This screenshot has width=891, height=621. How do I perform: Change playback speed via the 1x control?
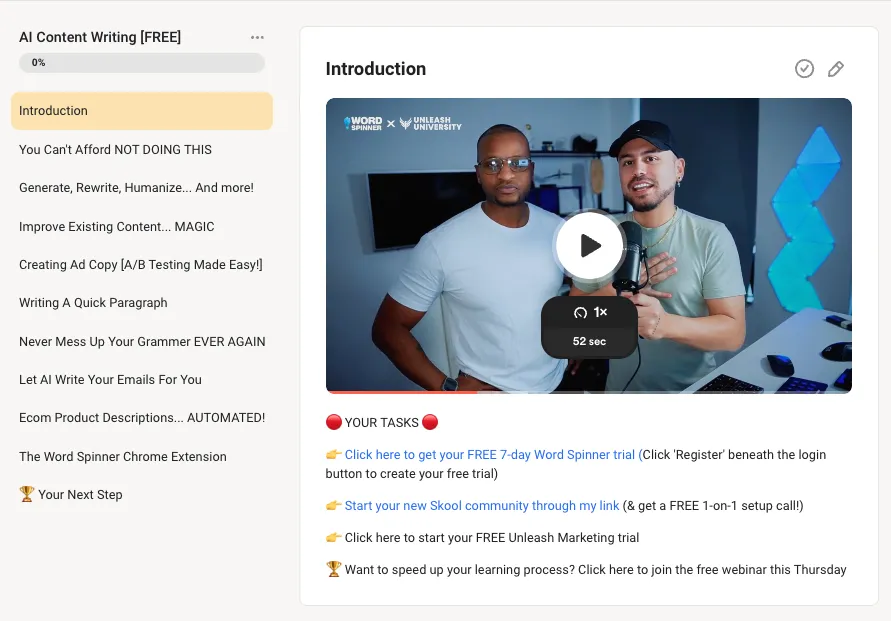pyautogui.click(x=590, y=312)
